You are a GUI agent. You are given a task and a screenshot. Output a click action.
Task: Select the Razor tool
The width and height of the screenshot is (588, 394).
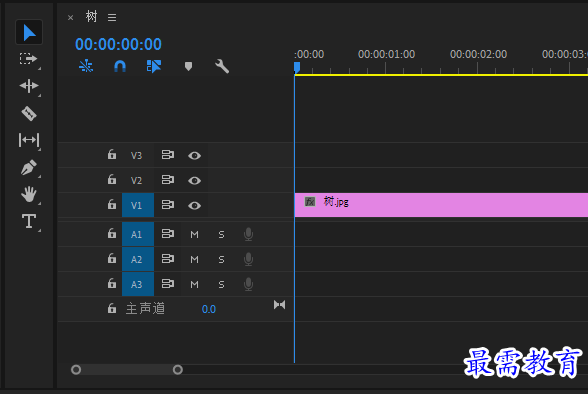coord(29,113)
